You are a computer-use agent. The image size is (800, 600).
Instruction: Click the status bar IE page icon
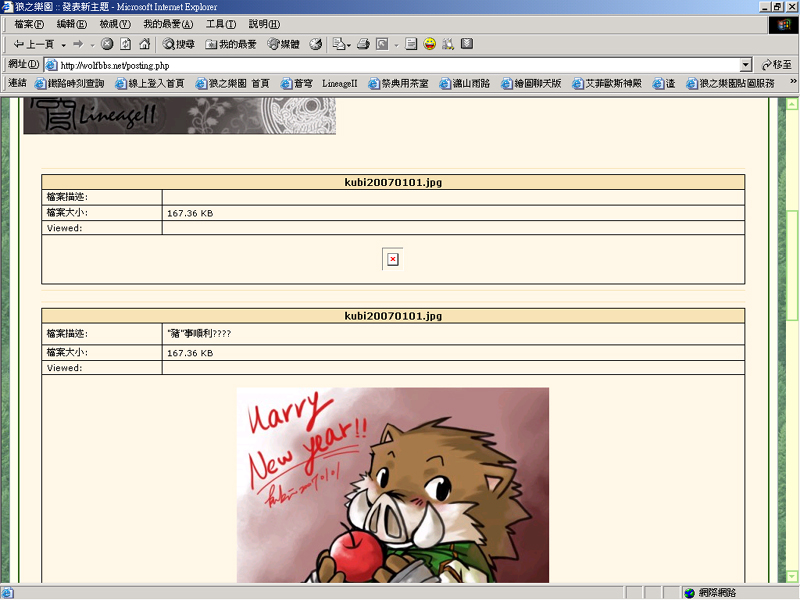[x=7, y=593]
